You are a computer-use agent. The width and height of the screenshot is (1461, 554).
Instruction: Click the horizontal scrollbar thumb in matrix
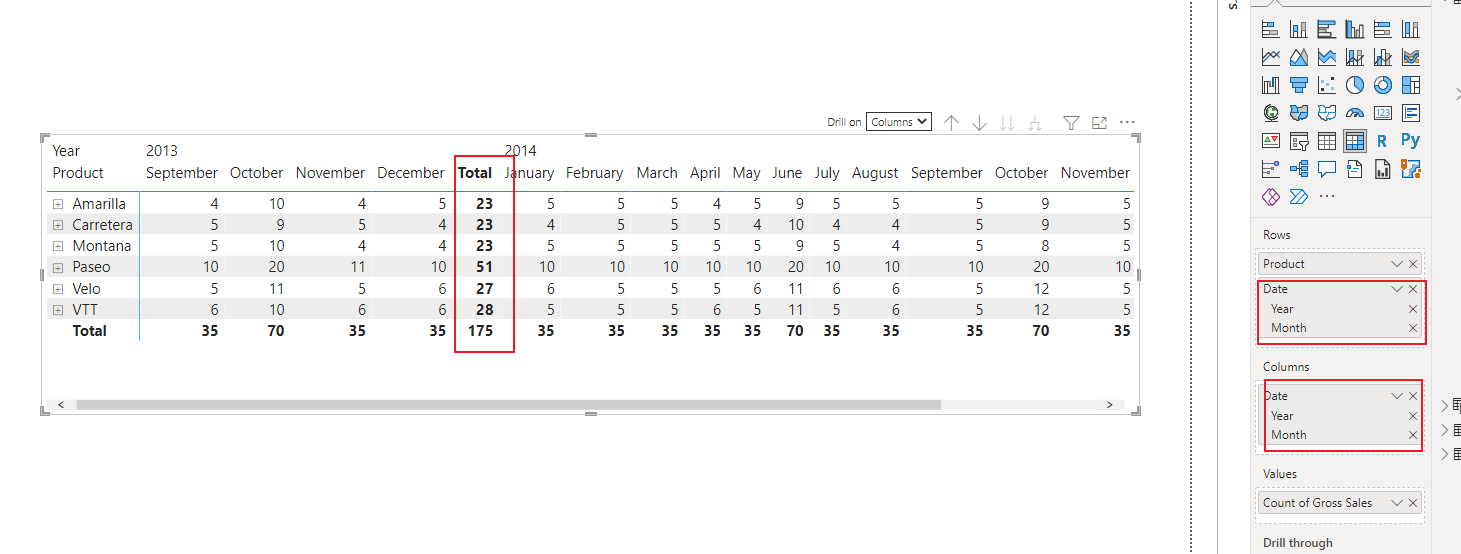click(x=508, y=405)
